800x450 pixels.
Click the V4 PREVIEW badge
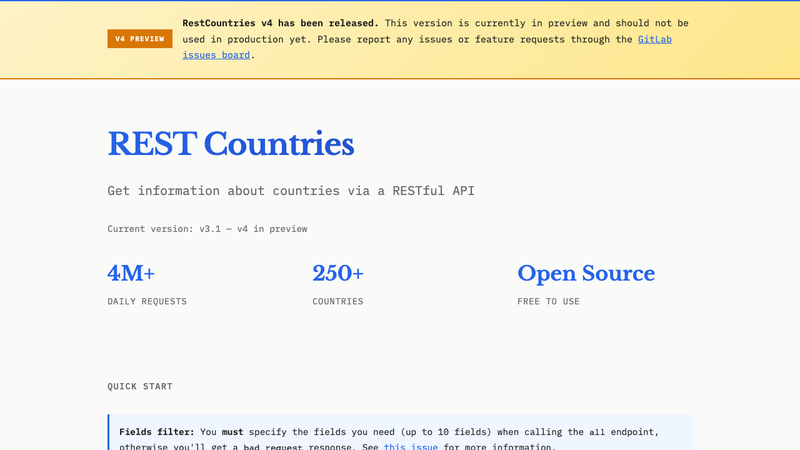tap(140, 39)
